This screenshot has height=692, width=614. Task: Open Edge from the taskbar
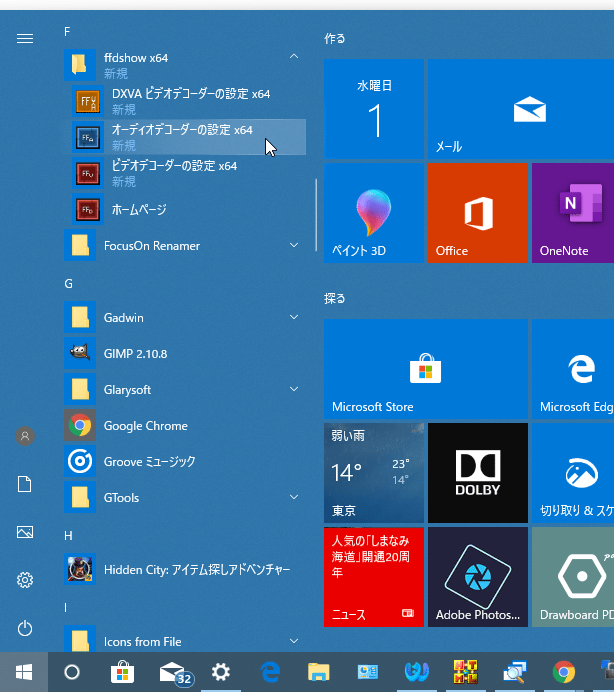click(270, 672)
